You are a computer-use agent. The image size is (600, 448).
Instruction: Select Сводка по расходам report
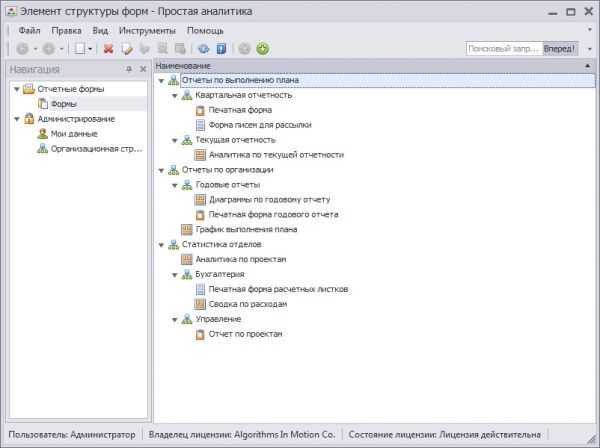pos(248,304)
